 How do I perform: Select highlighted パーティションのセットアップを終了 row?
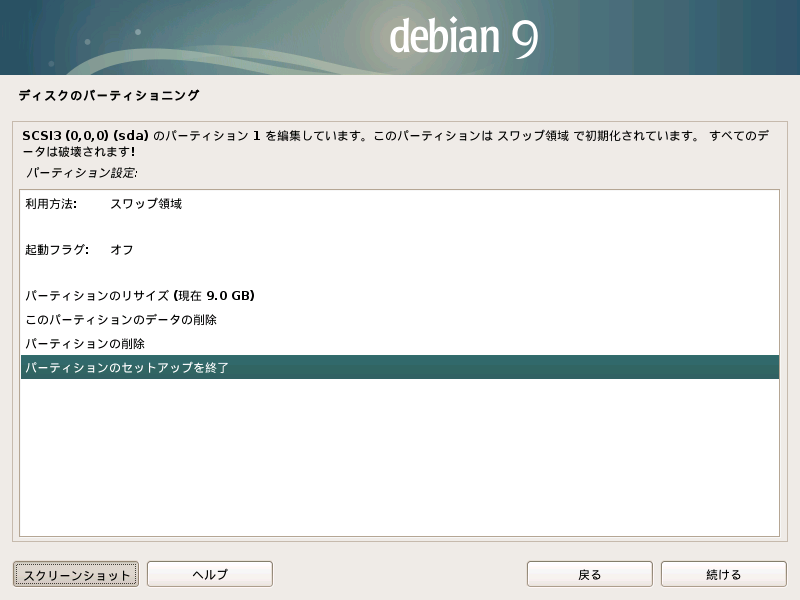[127, 368]
